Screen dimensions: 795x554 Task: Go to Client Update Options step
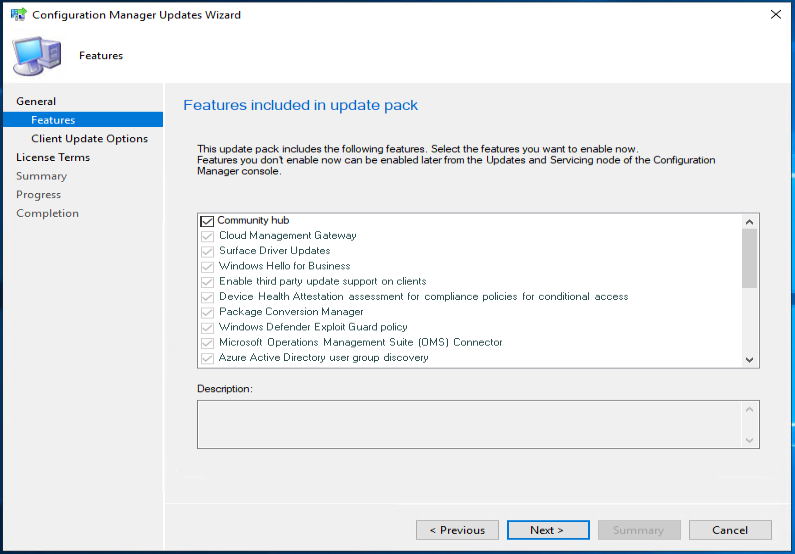click(89, 139)
